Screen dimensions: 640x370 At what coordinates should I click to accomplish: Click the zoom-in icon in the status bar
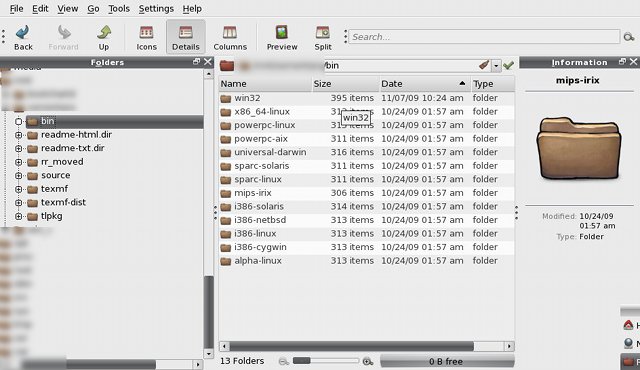[x=367, y=361]
